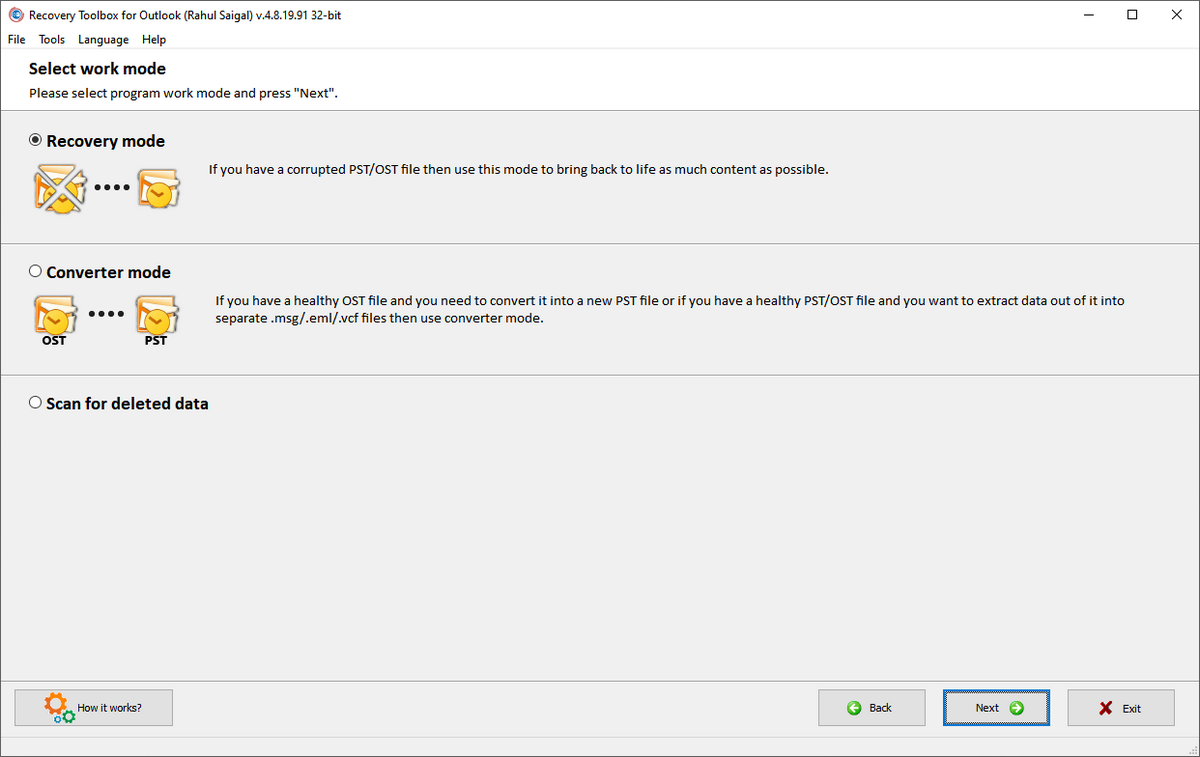The height and width of the screenshot is (757, 1200).
Task: Click the green back arrow icon
Action: pyautogui.click(x=855, y=707)
